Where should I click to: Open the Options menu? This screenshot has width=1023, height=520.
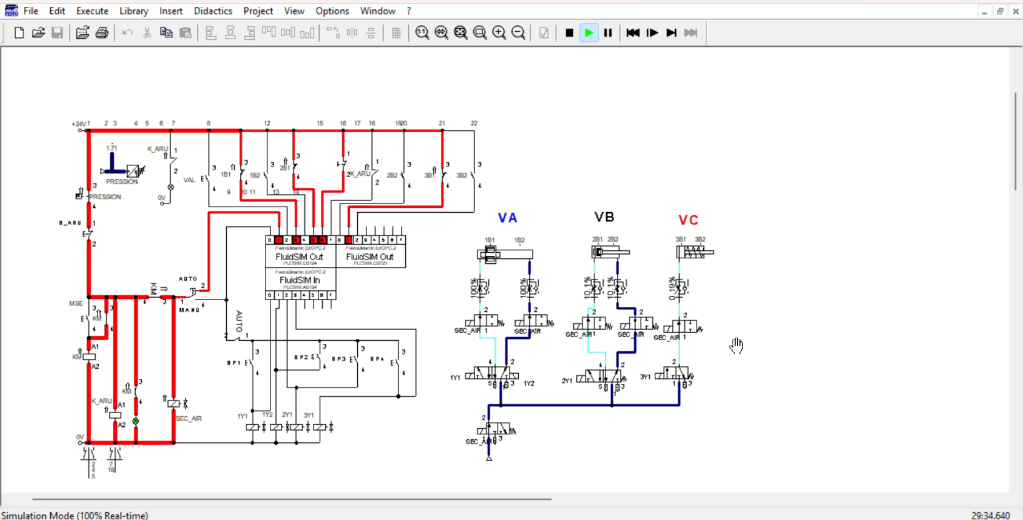click(332, 11)
